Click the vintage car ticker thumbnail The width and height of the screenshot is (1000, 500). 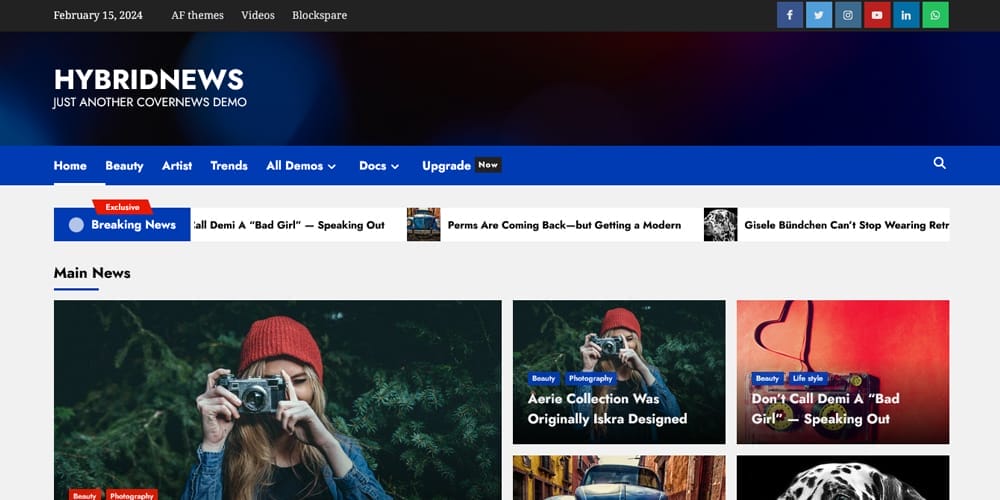coord(423,224)
